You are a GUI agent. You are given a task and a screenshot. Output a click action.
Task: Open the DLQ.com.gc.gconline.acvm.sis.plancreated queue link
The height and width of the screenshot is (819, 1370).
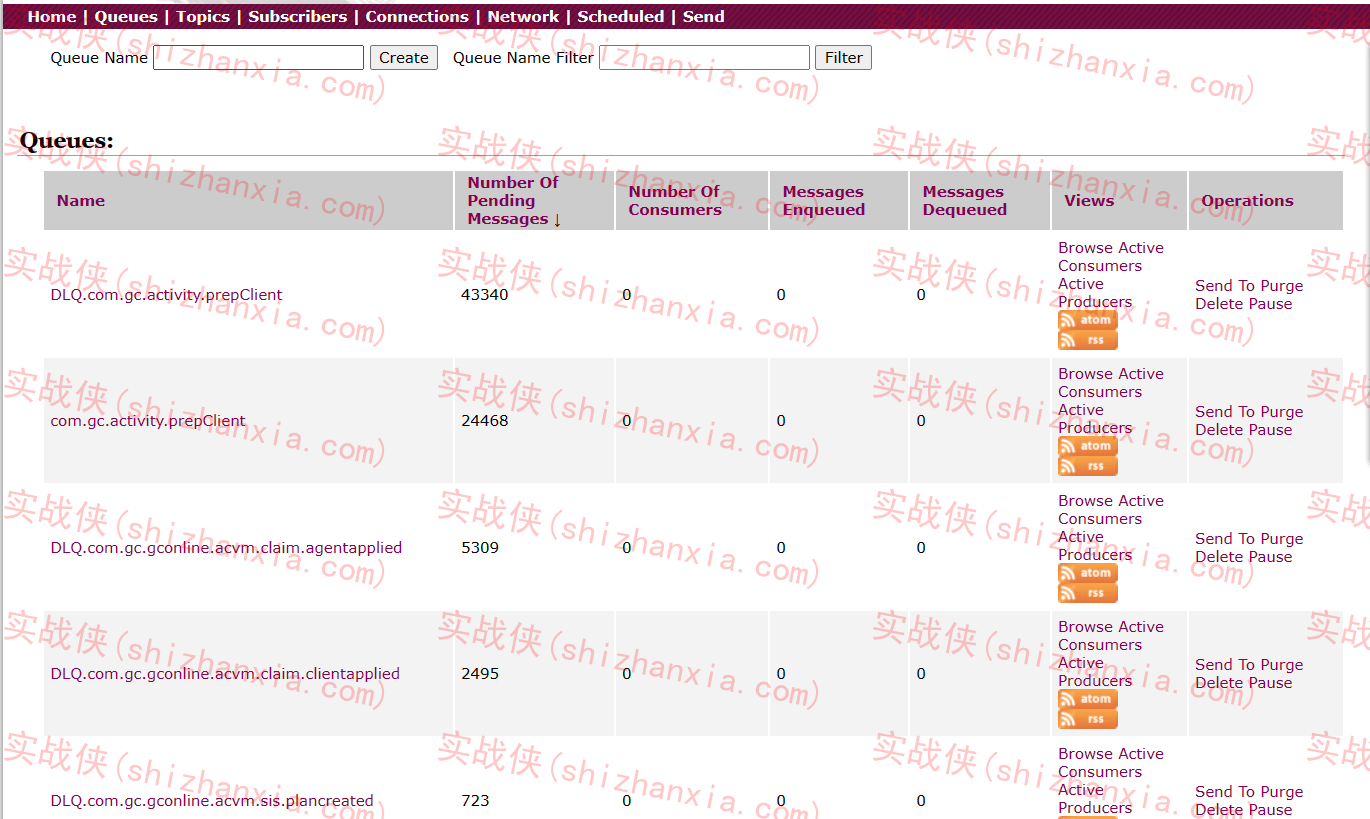pyautogui.click(x=212, y=801)
